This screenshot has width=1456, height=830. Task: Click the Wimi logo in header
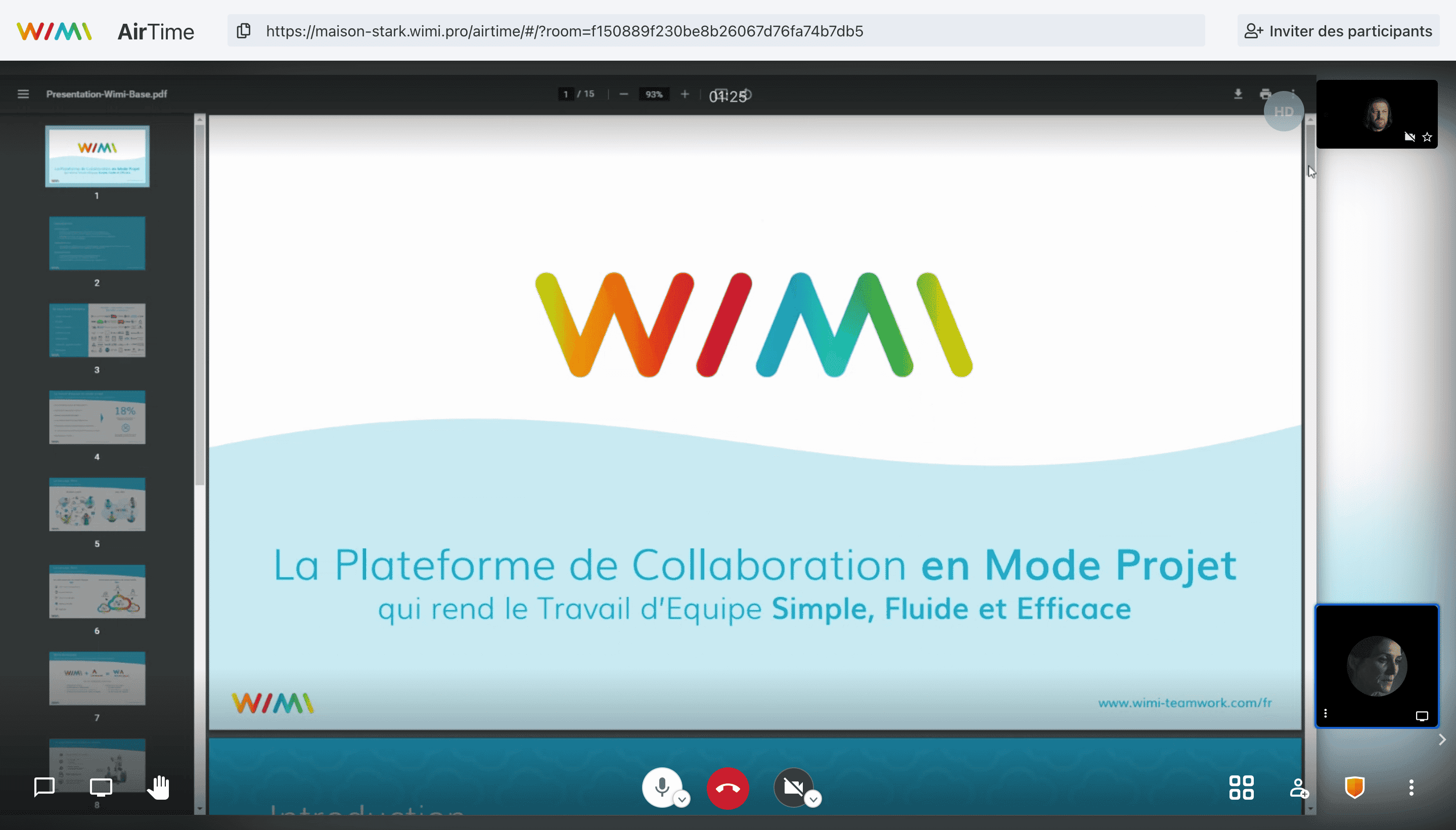[x=54, y=31]
